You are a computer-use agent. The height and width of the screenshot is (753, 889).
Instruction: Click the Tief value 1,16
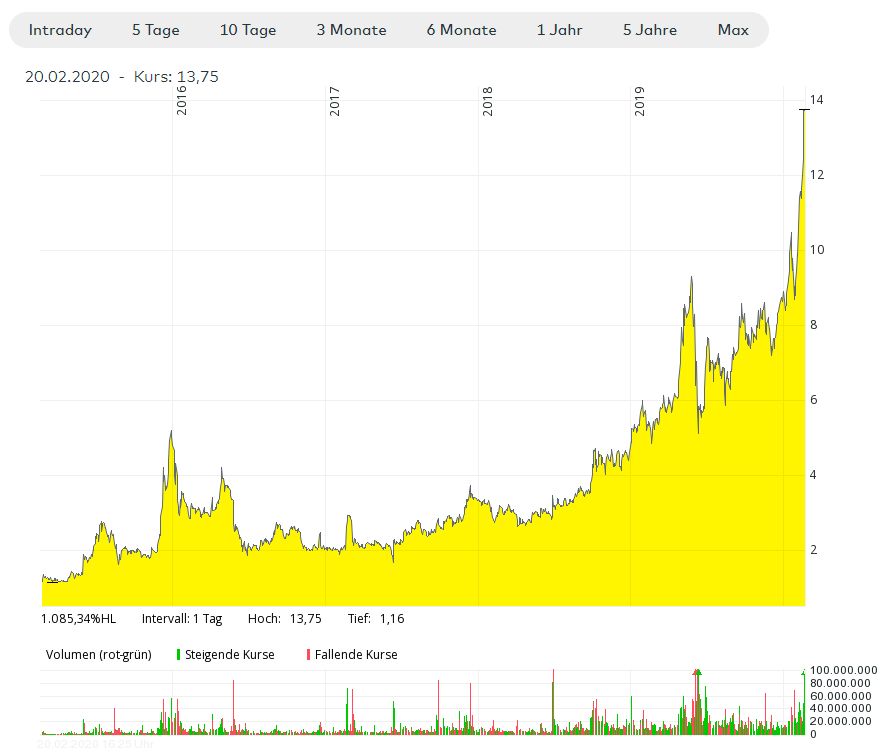pyautogui.click(x=391, y=618)
